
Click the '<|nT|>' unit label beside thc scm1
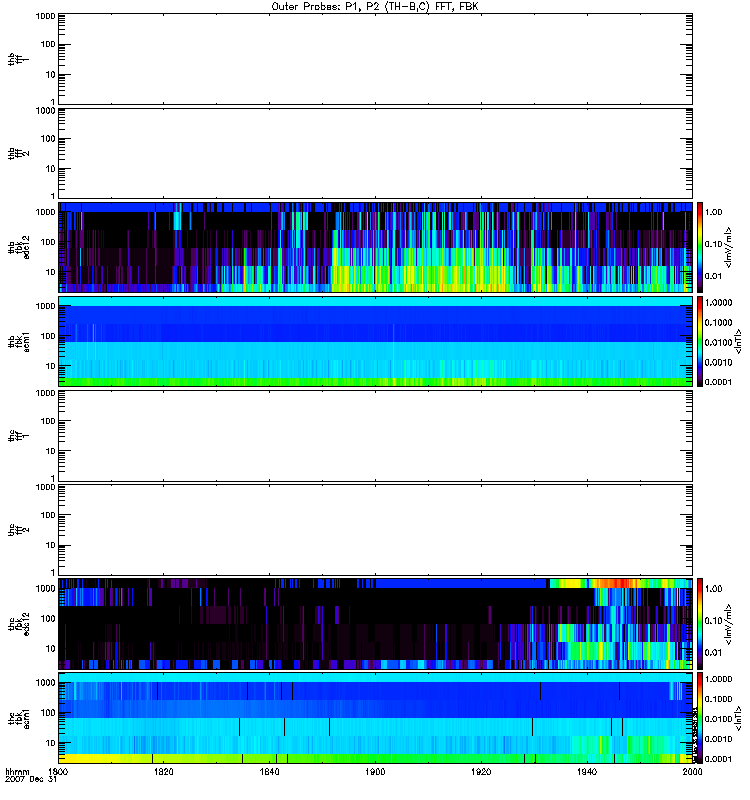point(738,718)
